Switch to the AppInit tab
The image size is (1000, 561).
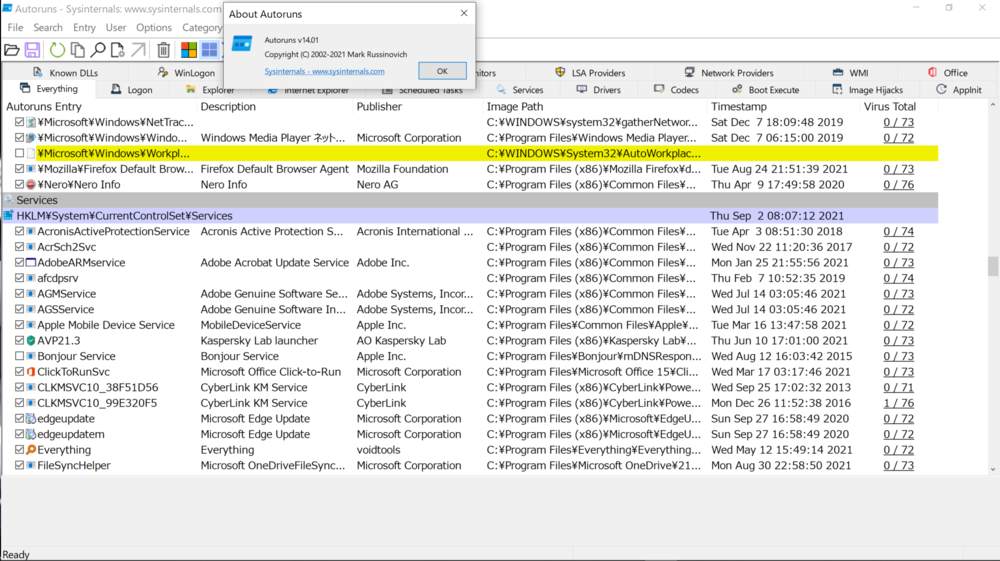tap(959, 90)
